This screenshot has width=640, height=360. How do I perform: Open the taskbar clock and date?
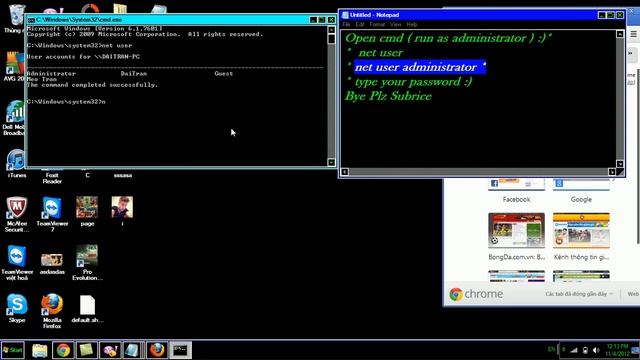pyautogui.click(x=617, y=350)
